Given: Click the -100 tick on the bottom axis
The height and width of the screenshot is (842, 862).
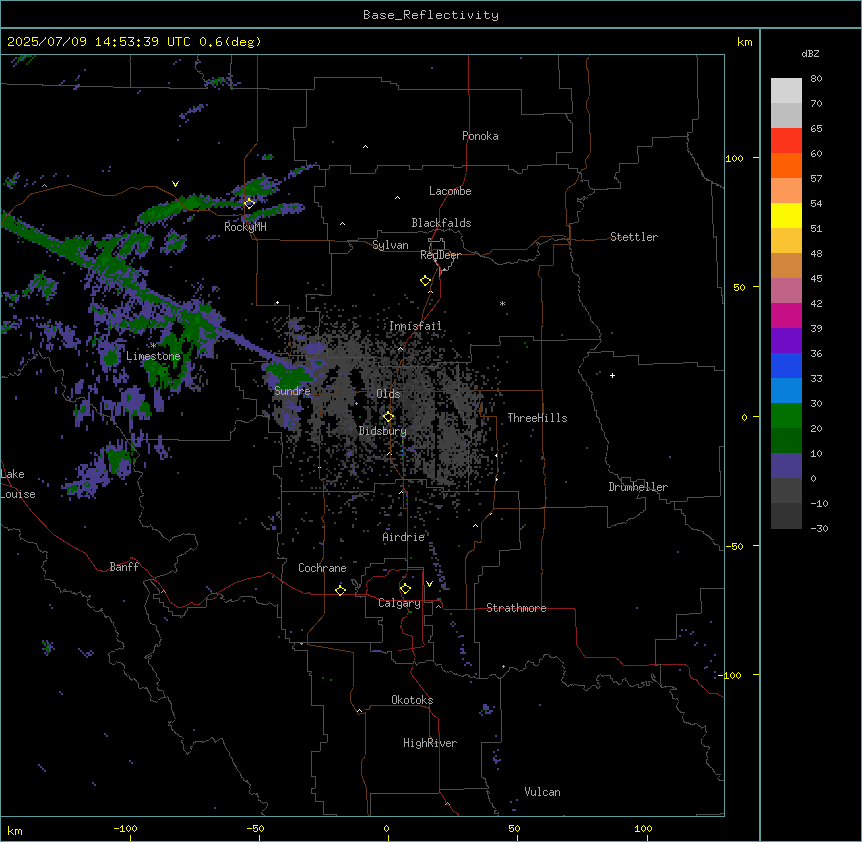Looking at the screenshot, I should (x=125, y=828).
